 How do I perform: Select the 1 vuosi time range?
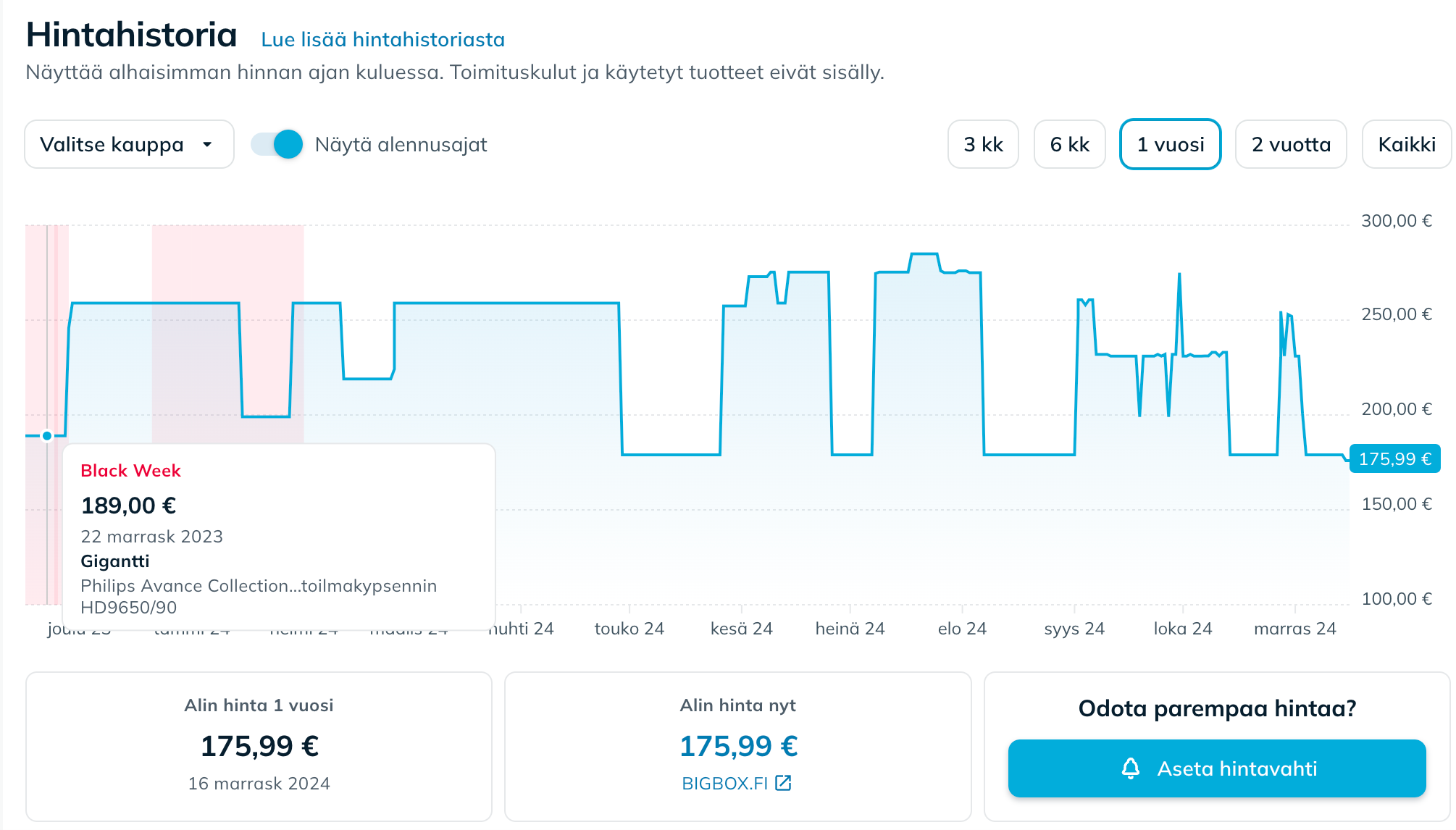[1170, 145]
